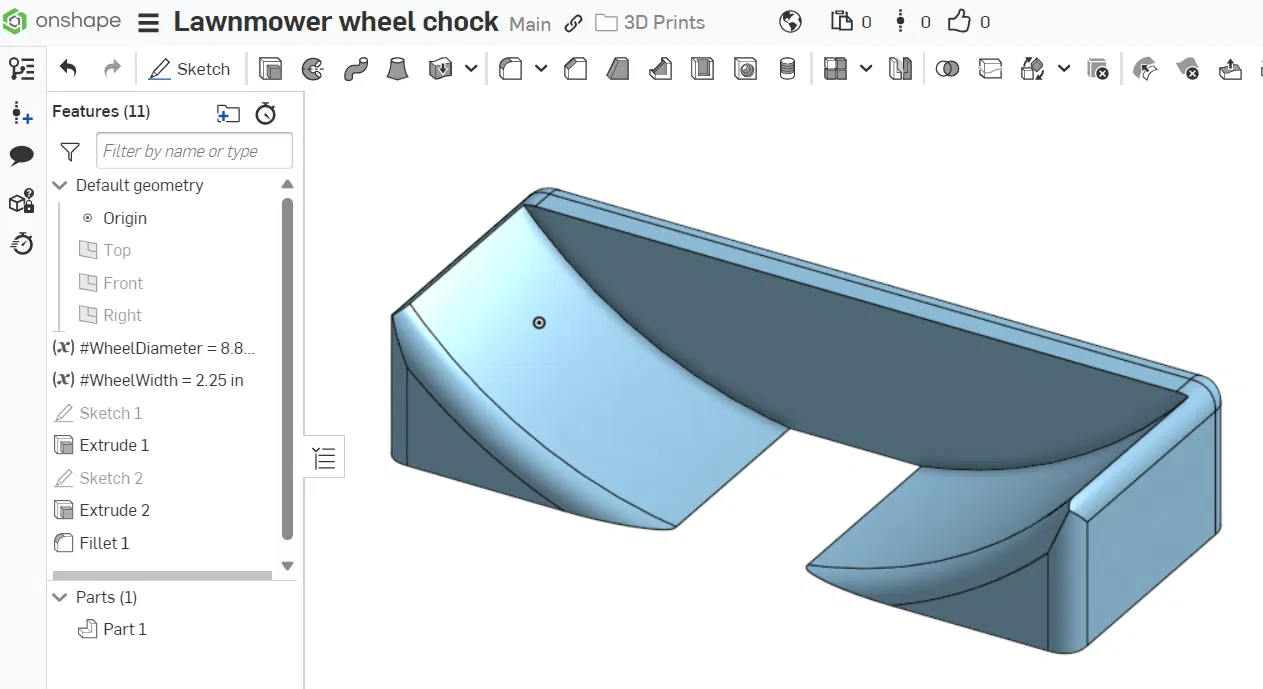
Task: Open the comments panel
Action: click(22, 156)
